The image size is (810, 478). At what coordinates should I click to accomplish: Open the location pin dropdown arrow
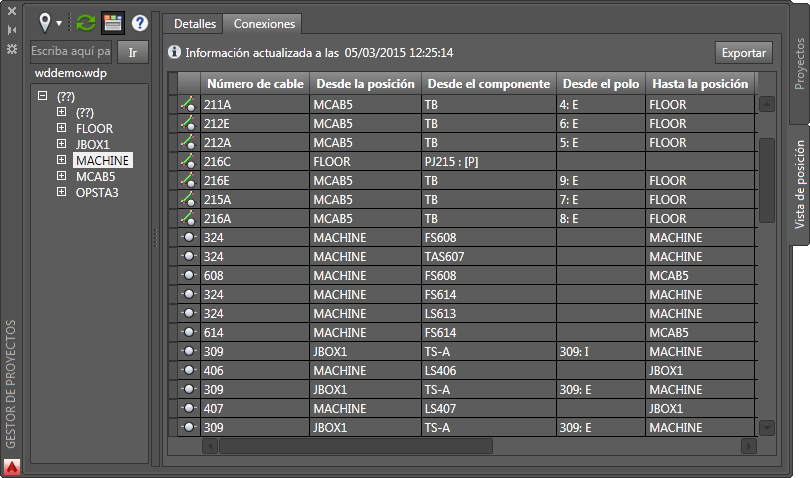pyautogui.click(x=59, y=23)
